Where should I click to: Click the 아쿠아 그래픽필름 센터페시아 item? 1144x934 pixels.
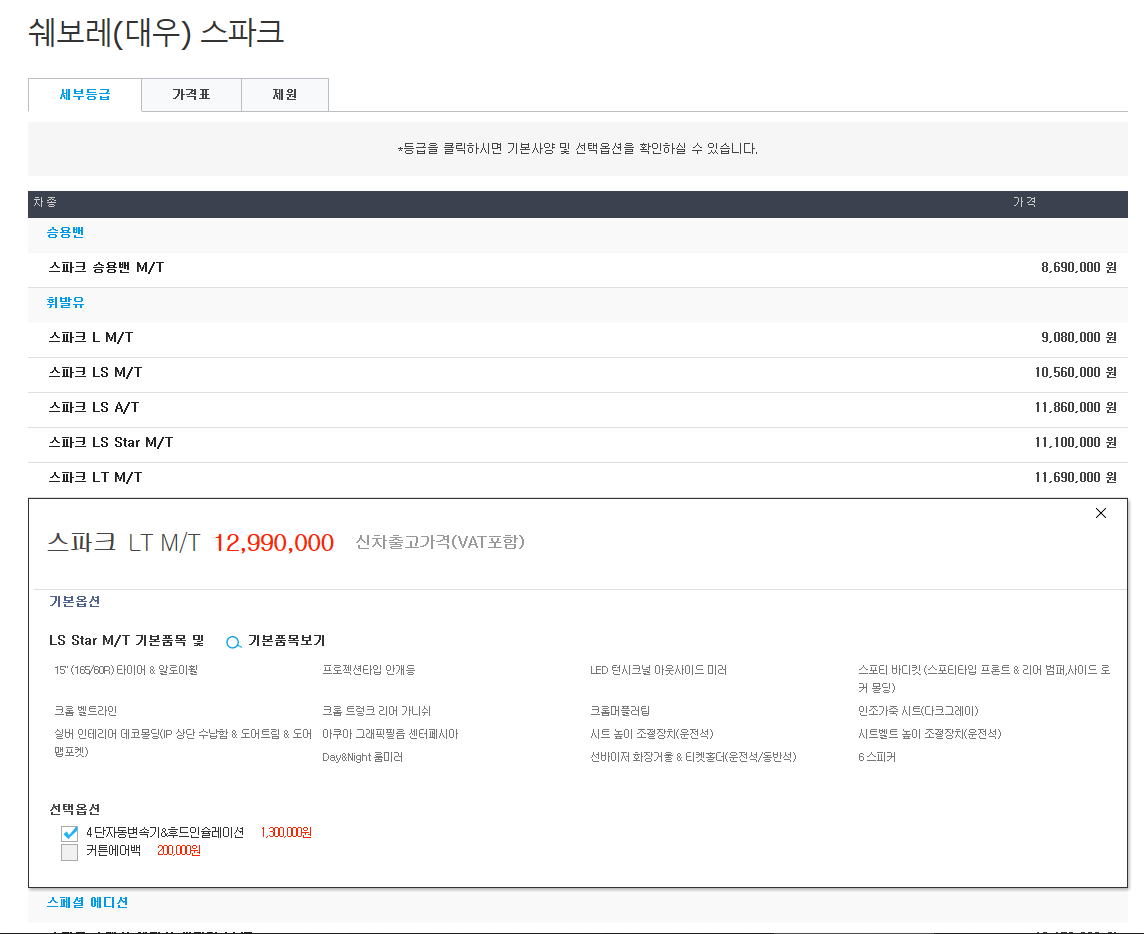[390, 735]
